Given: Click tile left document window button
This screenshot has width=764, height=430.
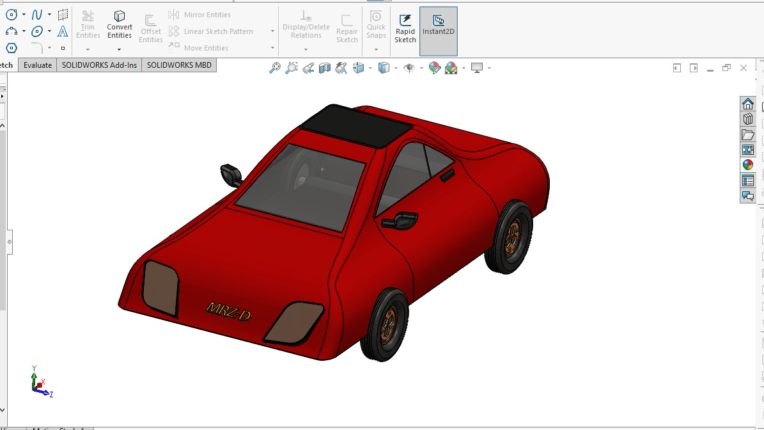Looking at the screenshot, I should coord(677,68).
